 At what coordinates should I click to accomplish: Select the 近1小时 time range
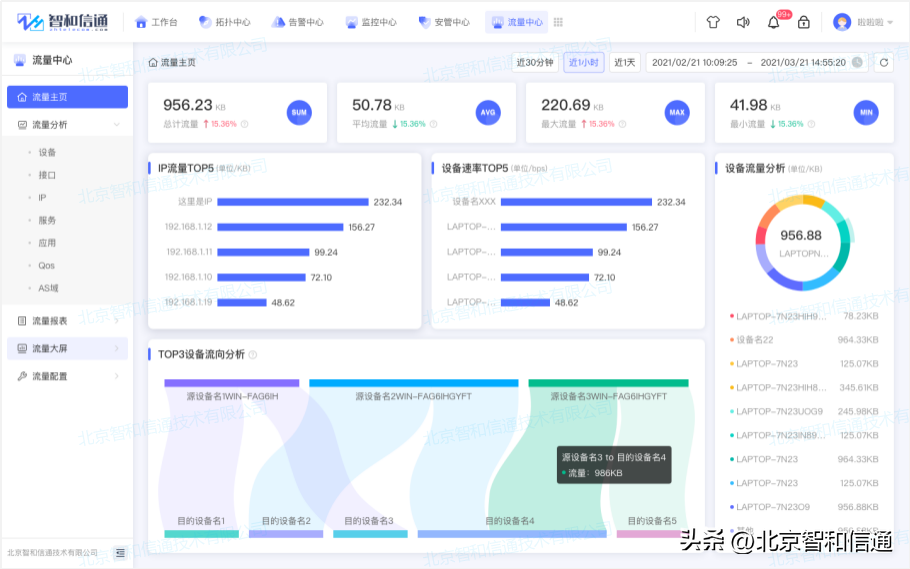click(584, 62)
